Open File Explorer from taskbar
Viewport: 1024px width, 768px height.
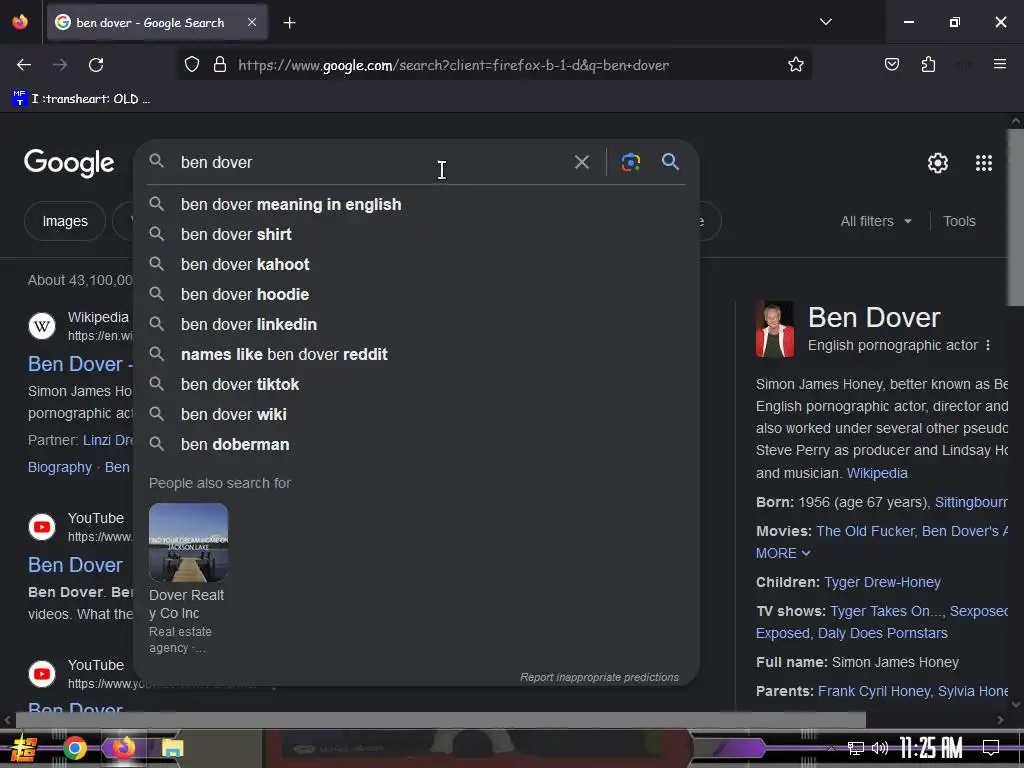tap(172, 748)
